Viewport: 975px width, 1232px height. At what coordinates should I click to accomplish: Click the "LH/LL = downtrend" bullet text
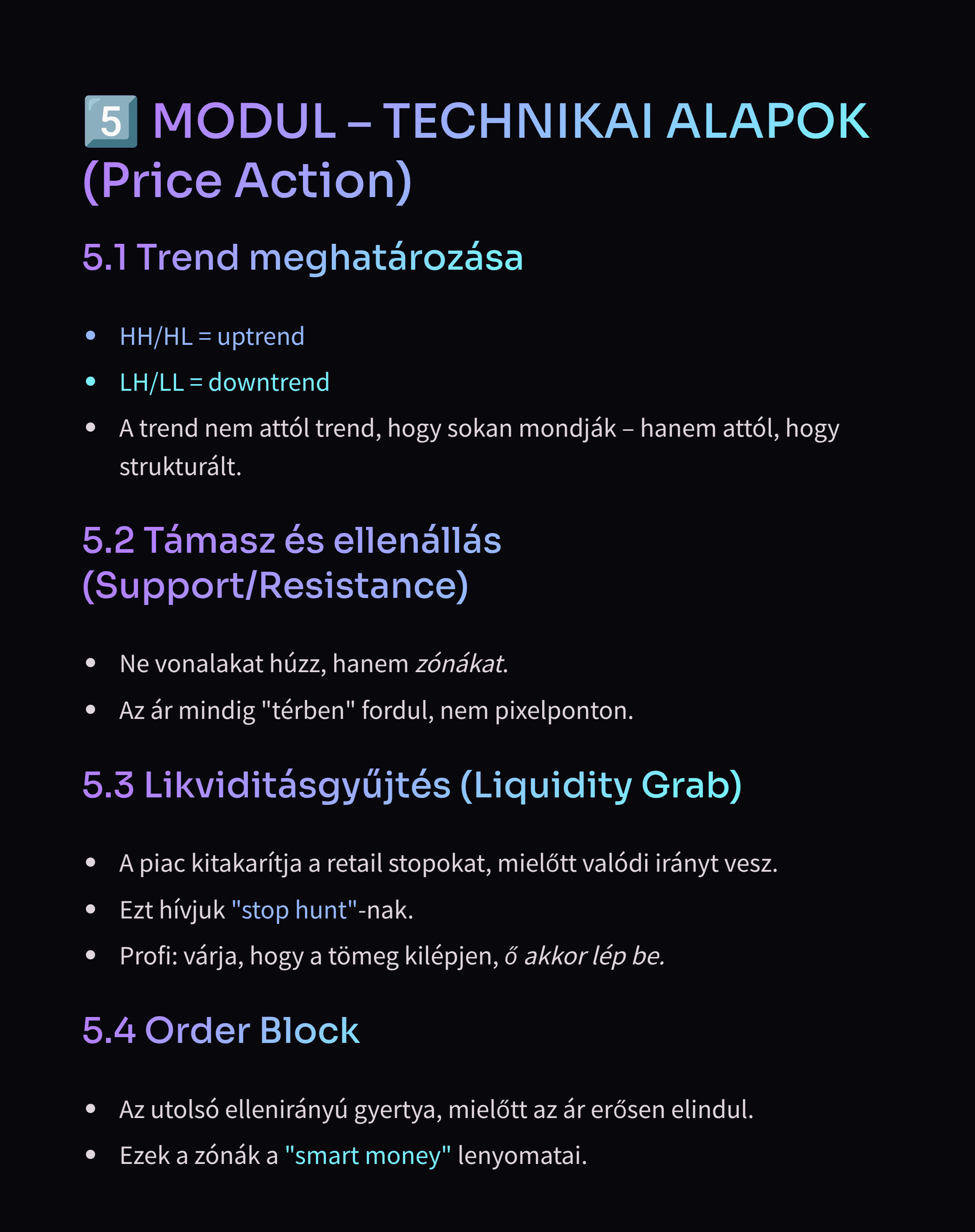click(x=224, y=382)
